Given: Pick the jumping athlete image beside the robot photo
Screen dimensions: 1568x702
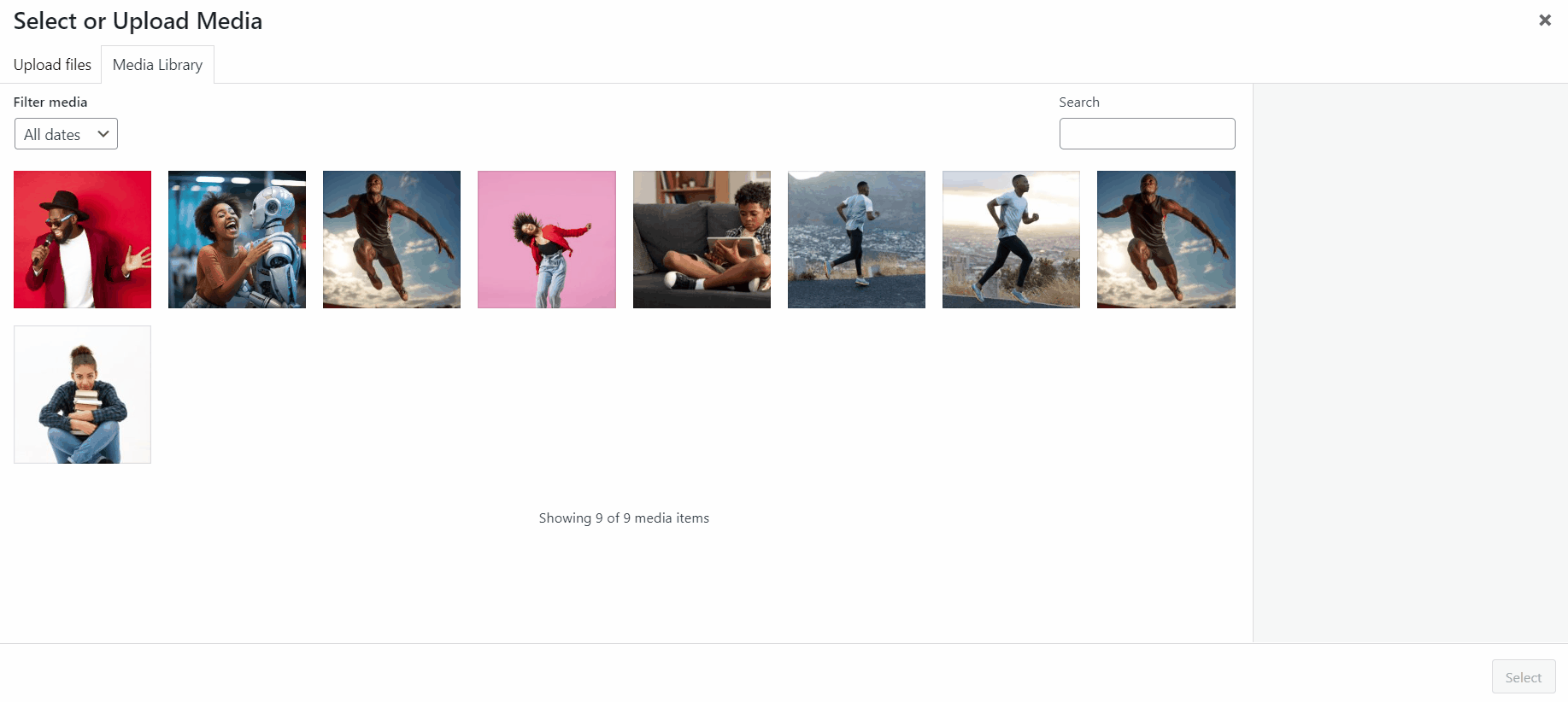Looking at the screenshot, I should 391,239.
